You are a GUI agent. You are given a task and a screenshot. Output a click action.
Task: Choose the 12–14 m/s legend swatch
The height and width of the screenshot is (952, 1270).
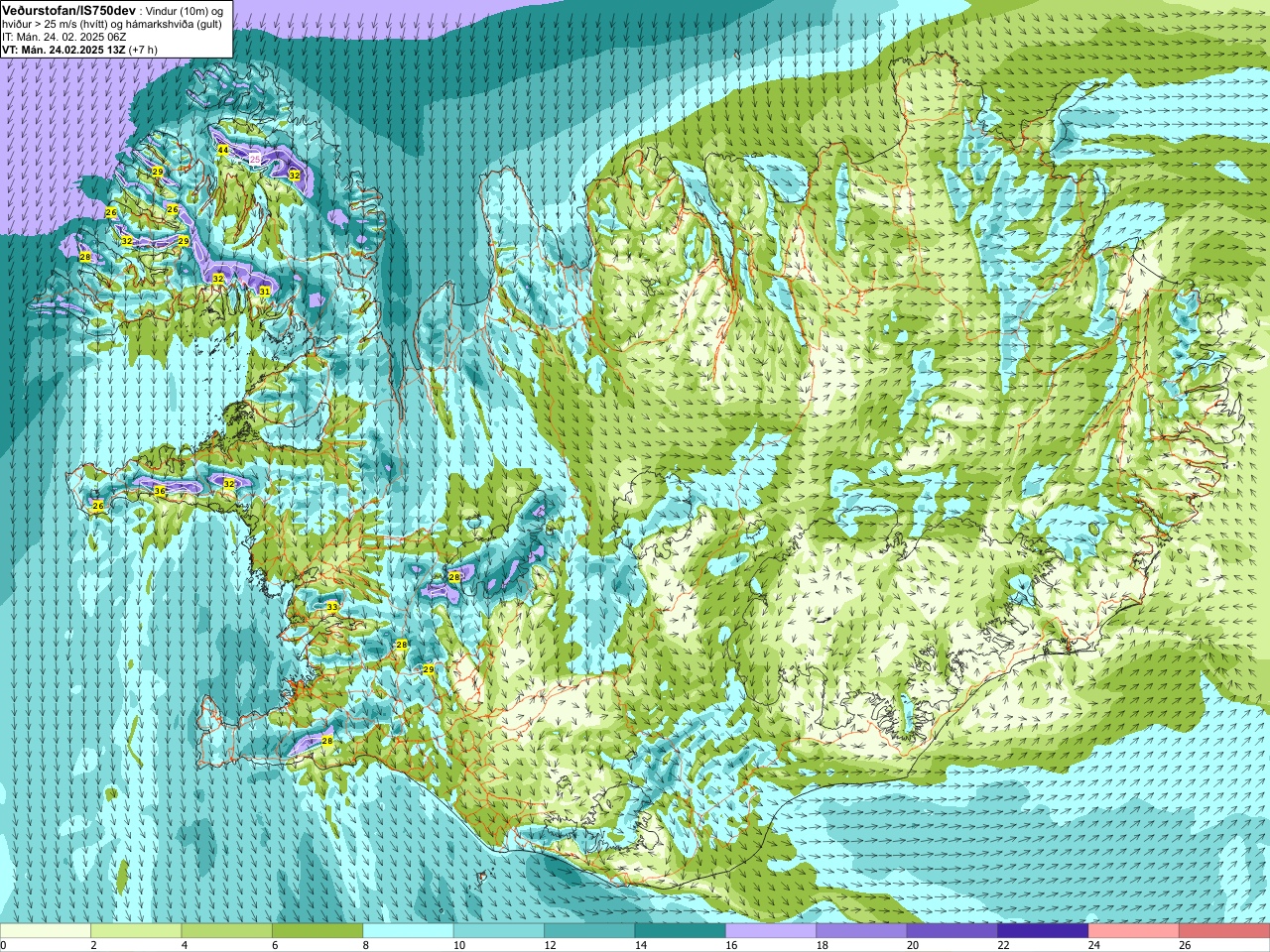[x=589, y=932]
